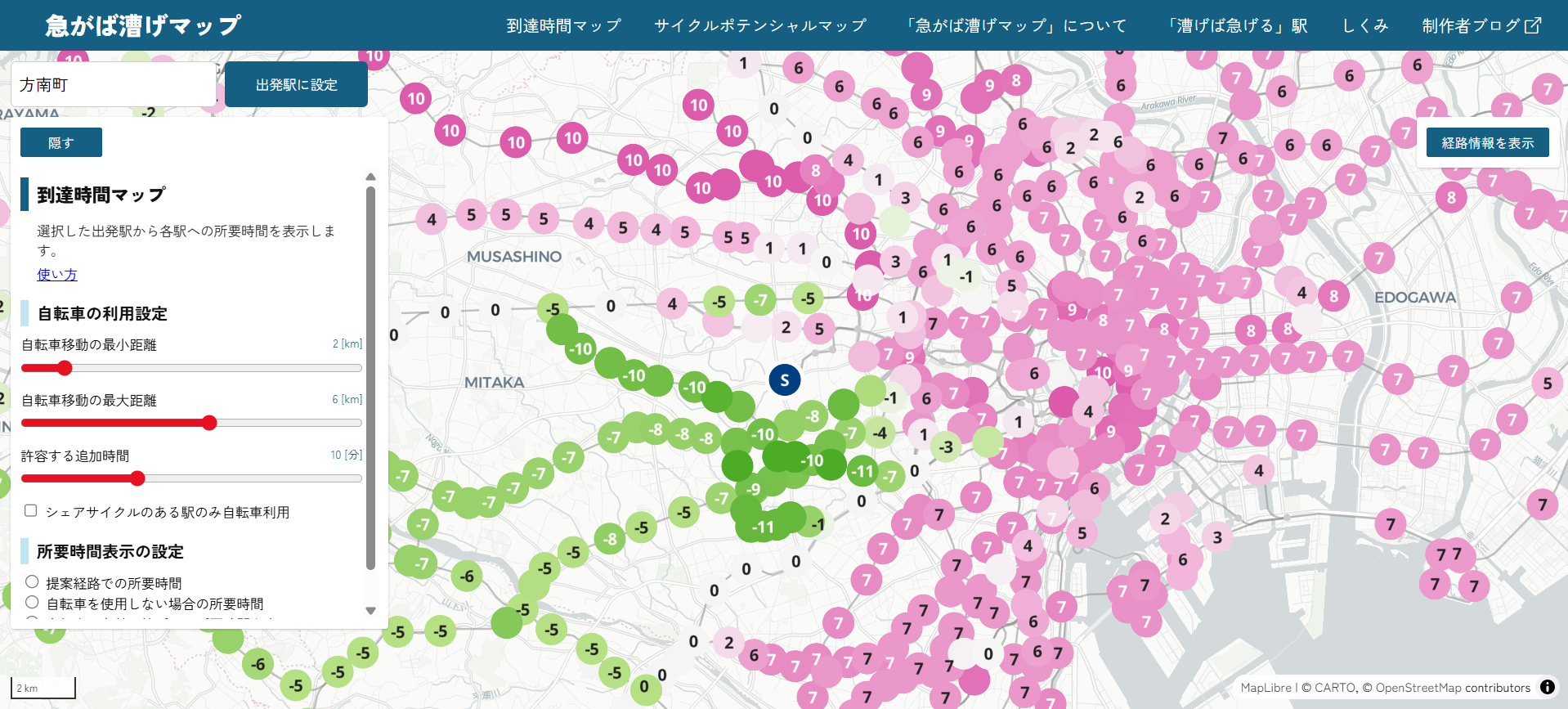Click the panel scroll up arrow

370,177
